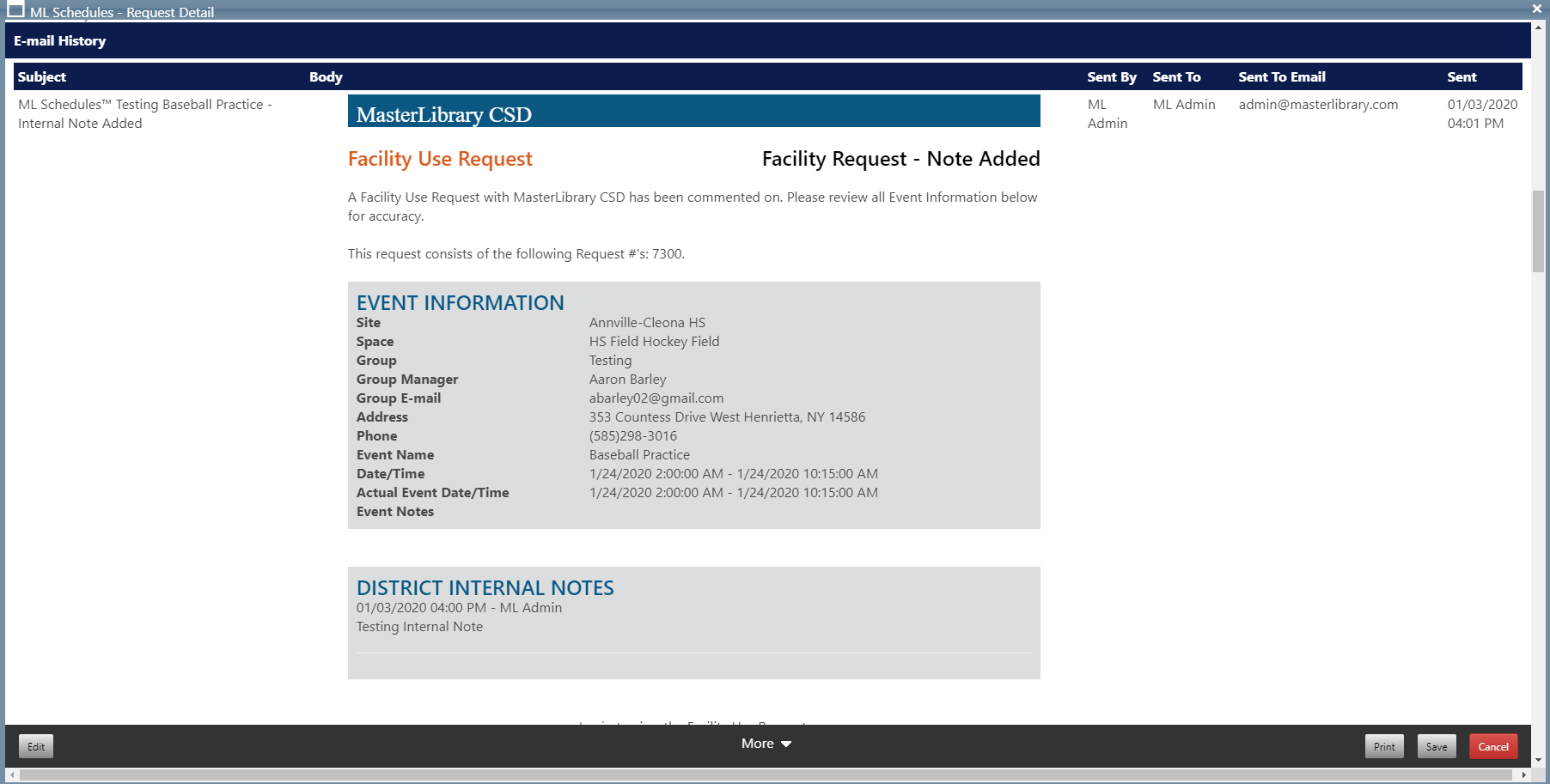Click the Actual Event Date/Time value
Image resolution: width=1550 pixels, height=784 pixels.
coord(734,492)
